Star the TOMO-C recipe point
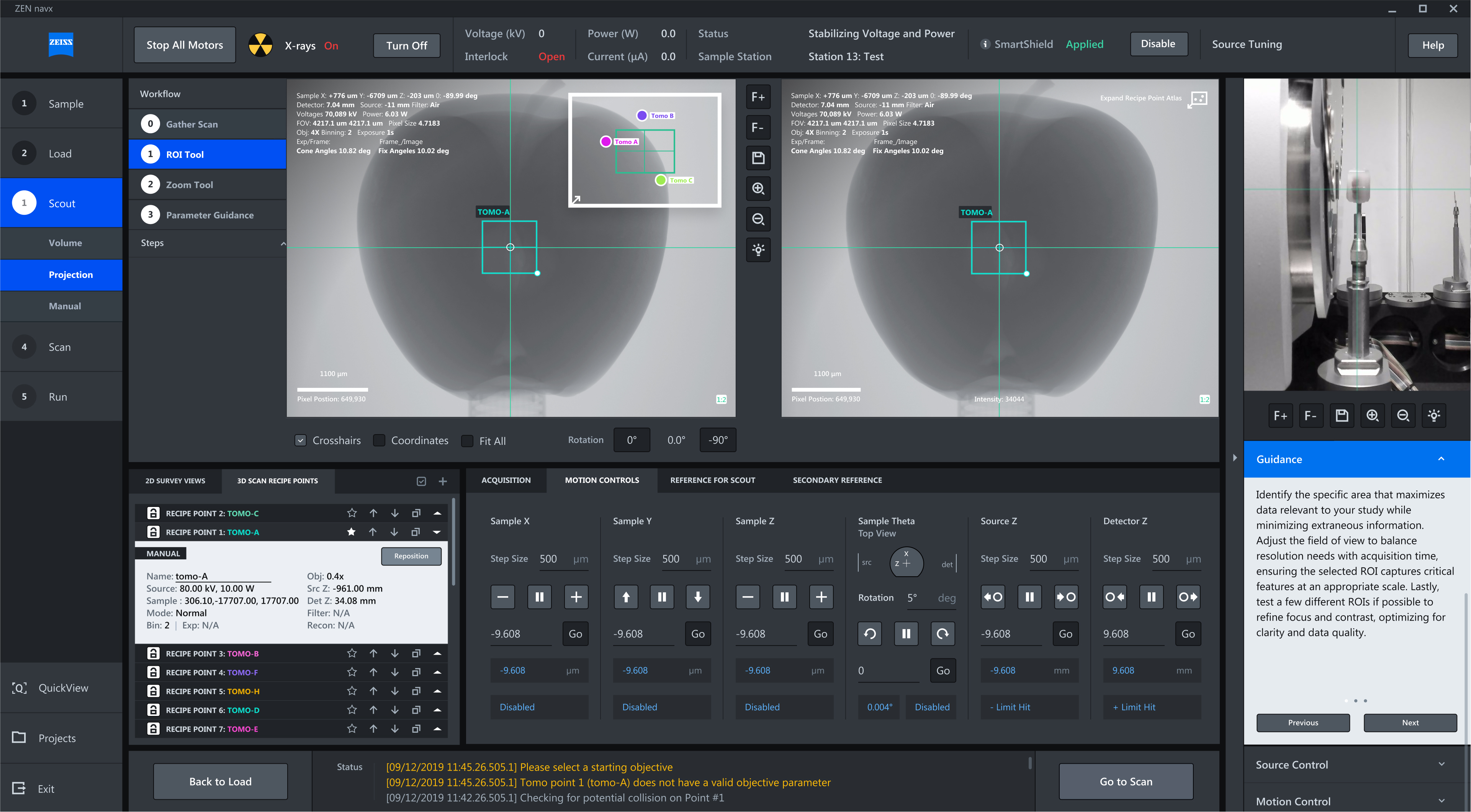This screenshot has height=812, width=1471. pos(352,513)
